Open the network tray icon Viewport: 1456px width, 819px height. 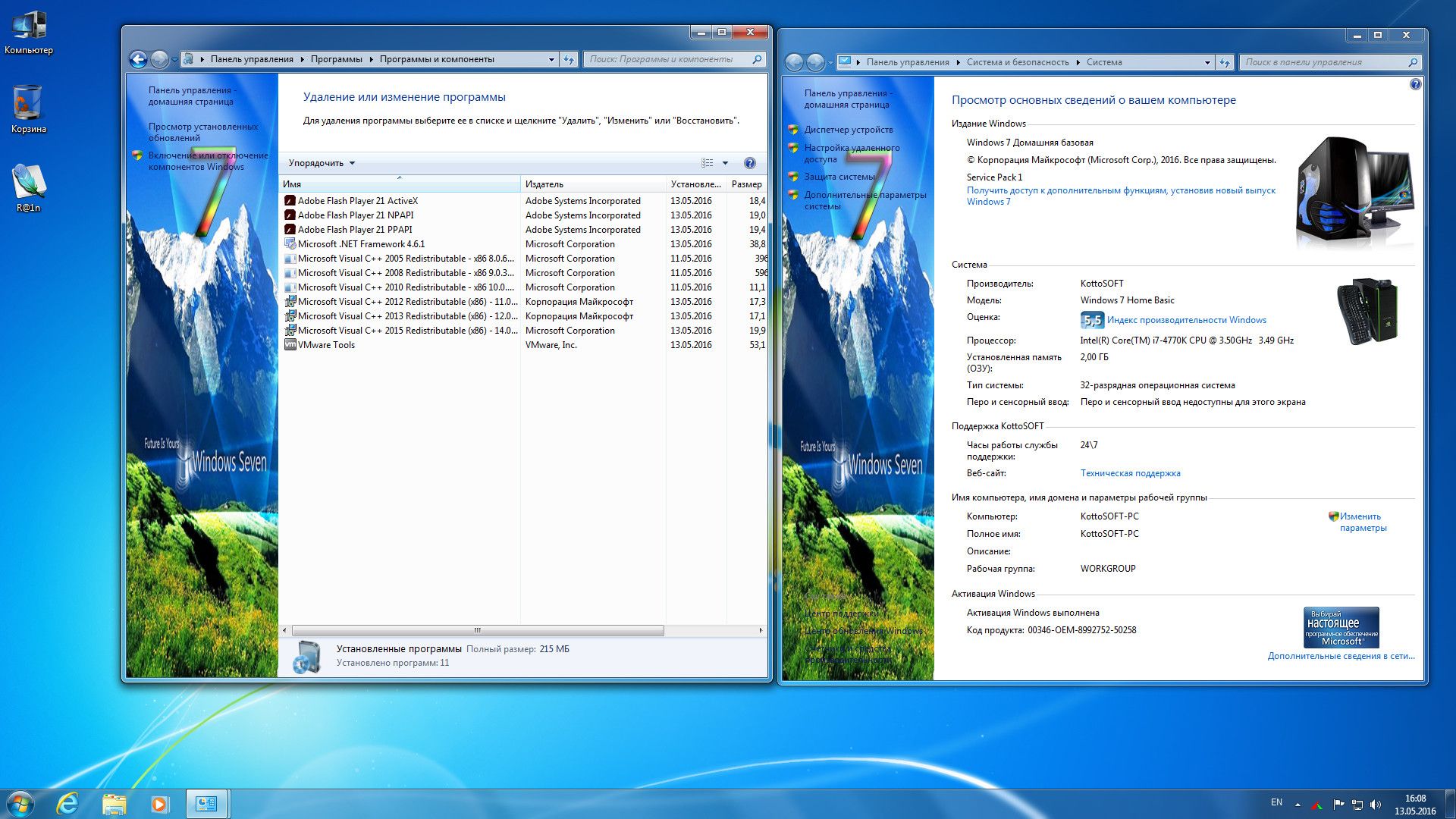[x=1357, y=805]
